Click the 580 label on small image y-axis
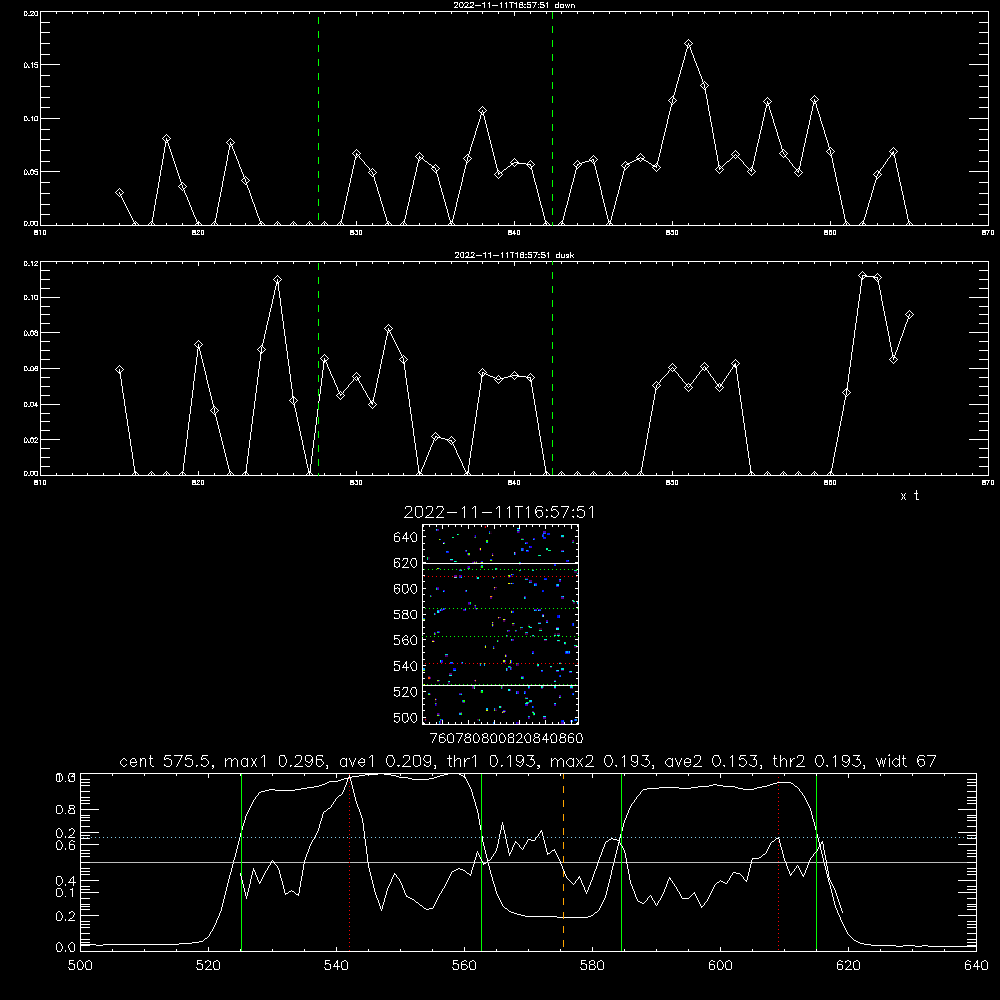Screen dimensions: 1000x1000 click(x=405, y=615)
